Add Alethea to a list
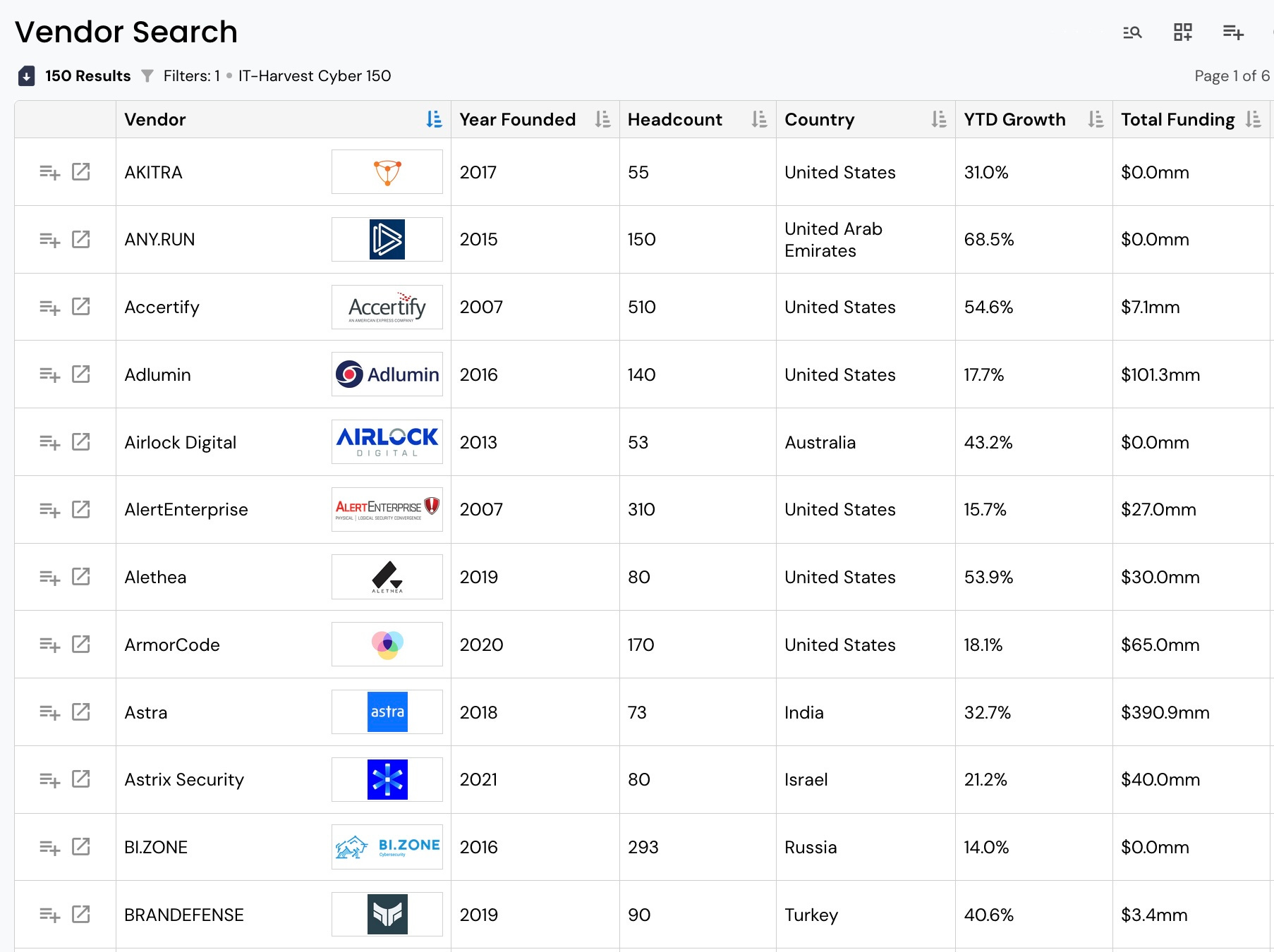 pyautogui.click(x=49, y=578)
